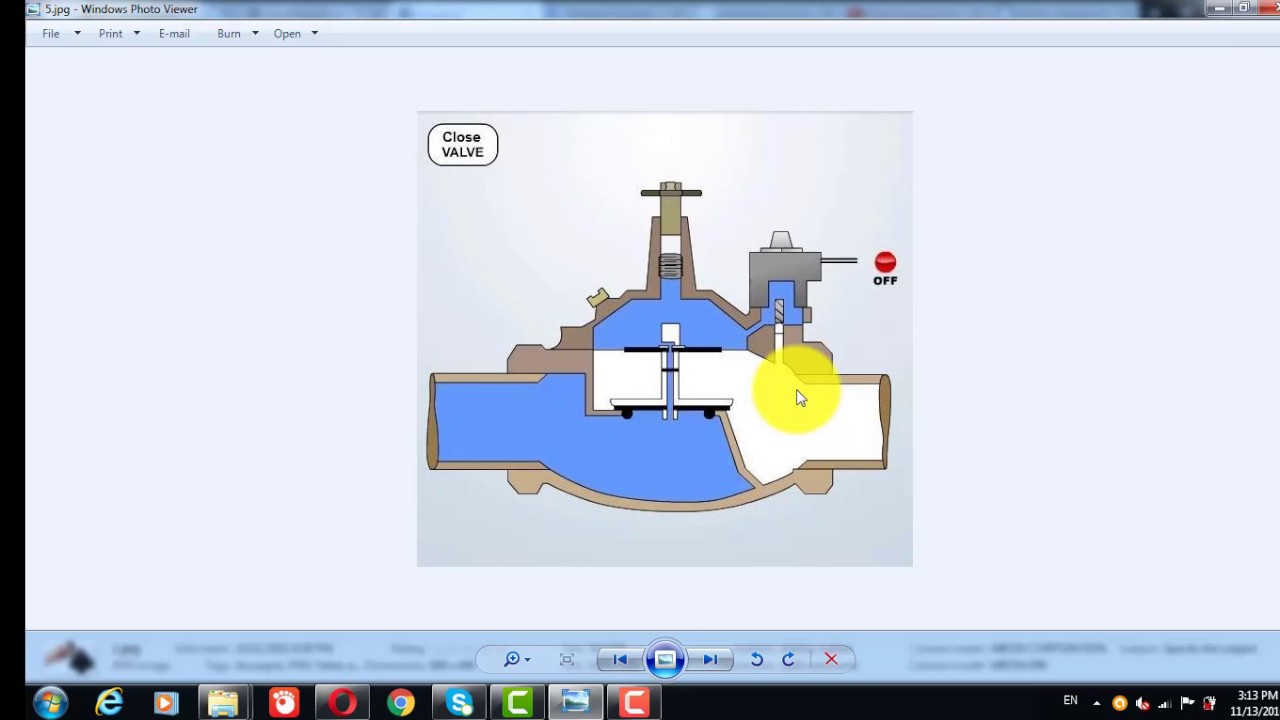Open the red Camtasia Recorder taskbar icon

pyautogui.click(x=634, y=703)
